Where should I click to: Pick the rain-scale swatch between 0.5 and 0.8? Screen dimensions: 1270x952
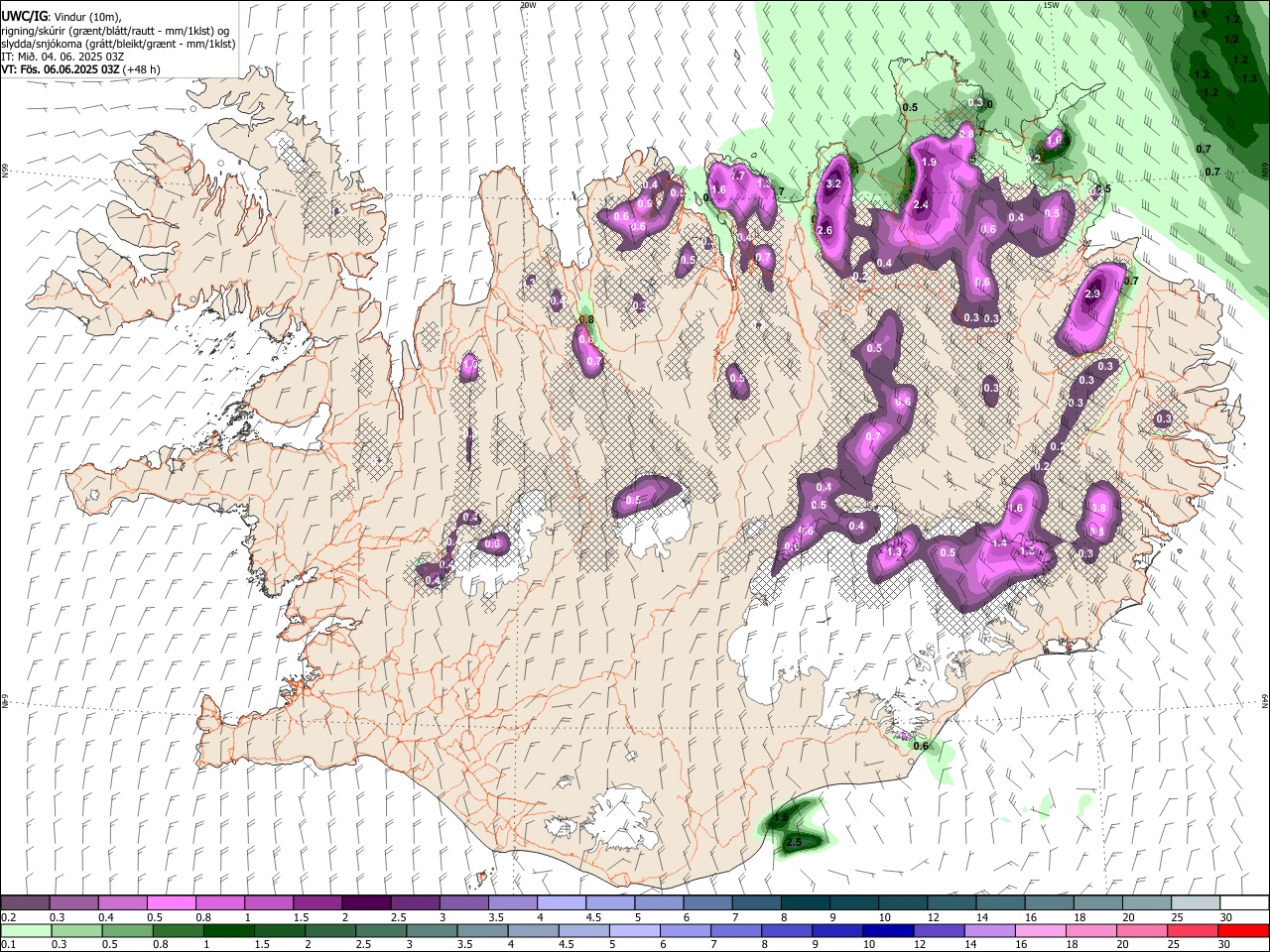(x=127, y=930)
